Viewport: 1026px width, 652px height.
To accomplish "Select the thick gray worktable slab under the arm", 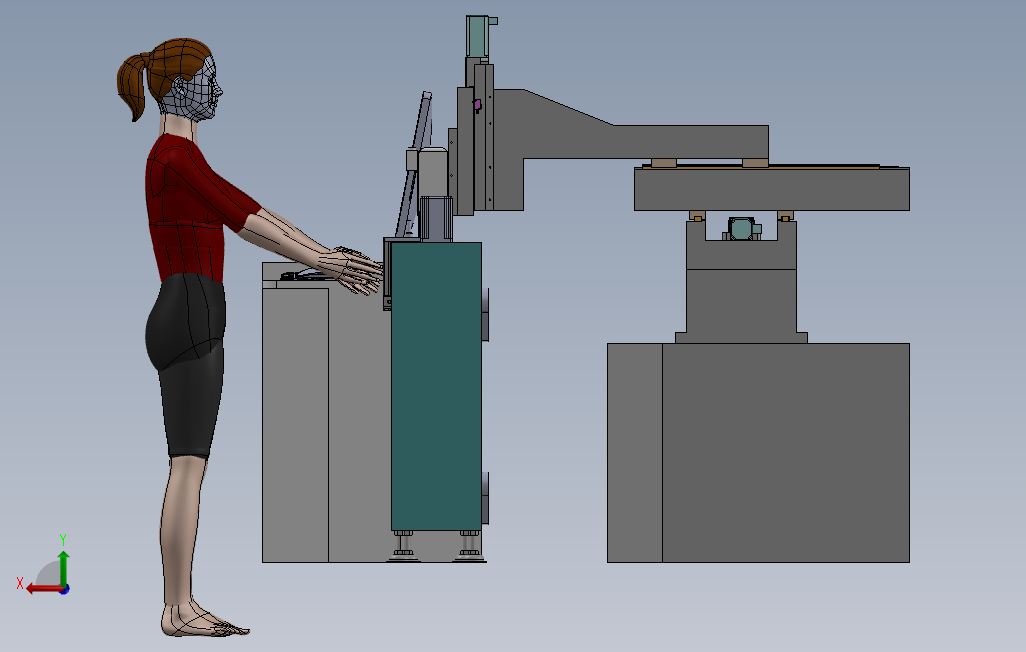I will pos(772,189).
